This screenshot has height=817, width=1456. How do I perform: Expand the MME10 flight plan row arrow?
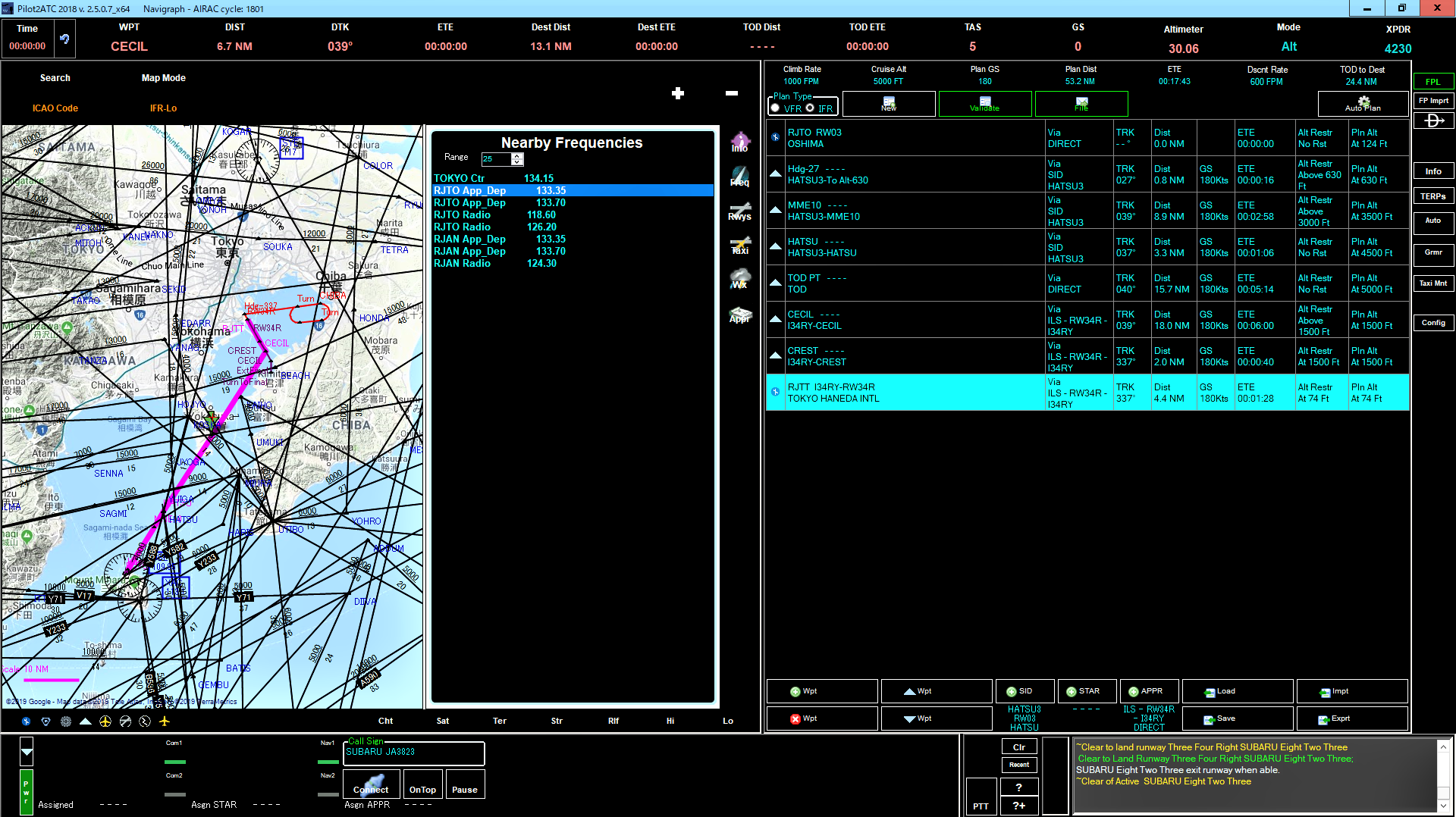point(775,210)
